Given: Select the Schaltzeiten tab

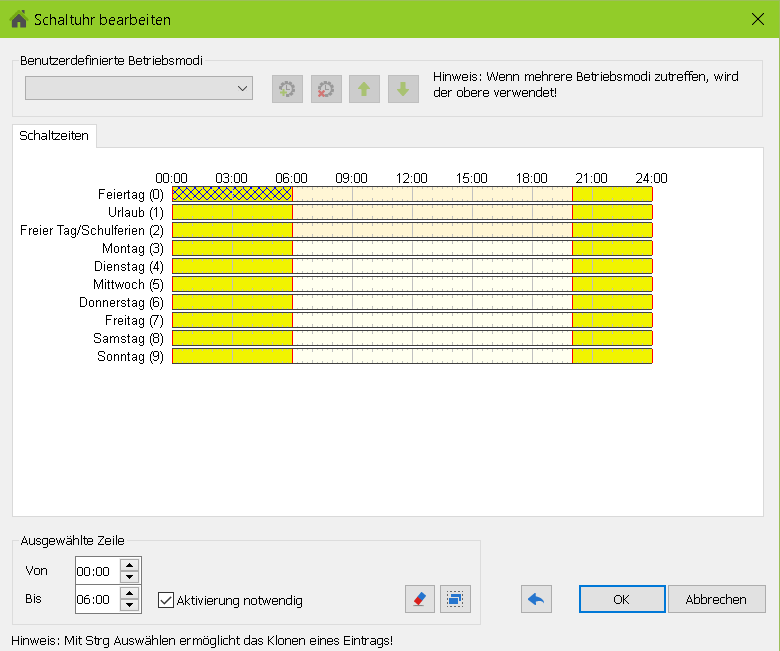Looking at the screenshot, I should click(x=54, y=136).
